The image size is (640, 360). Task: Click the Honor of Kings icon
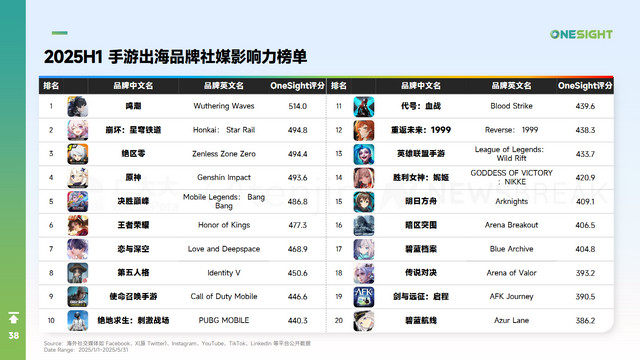[x=78, y=225]
